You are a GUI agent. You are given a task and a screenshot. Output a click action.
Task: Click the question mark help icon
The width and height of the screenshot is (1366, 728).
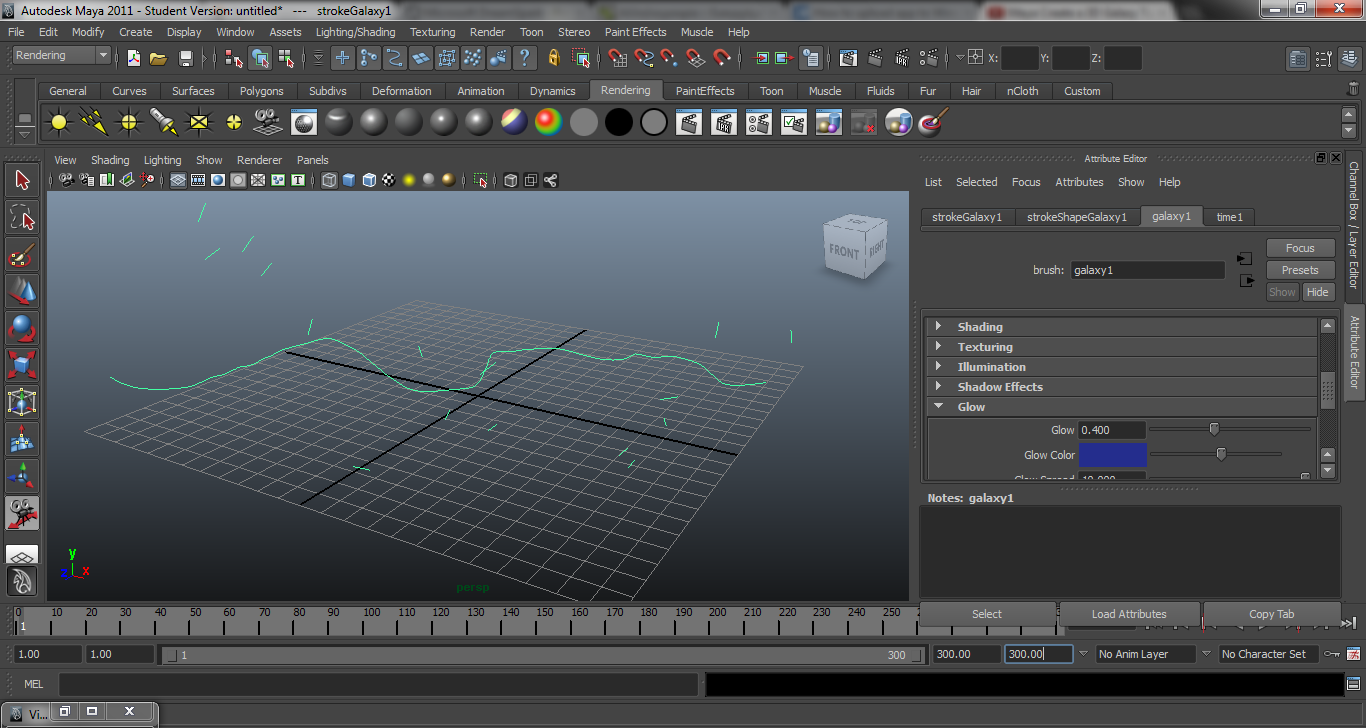tap(523, 58)
